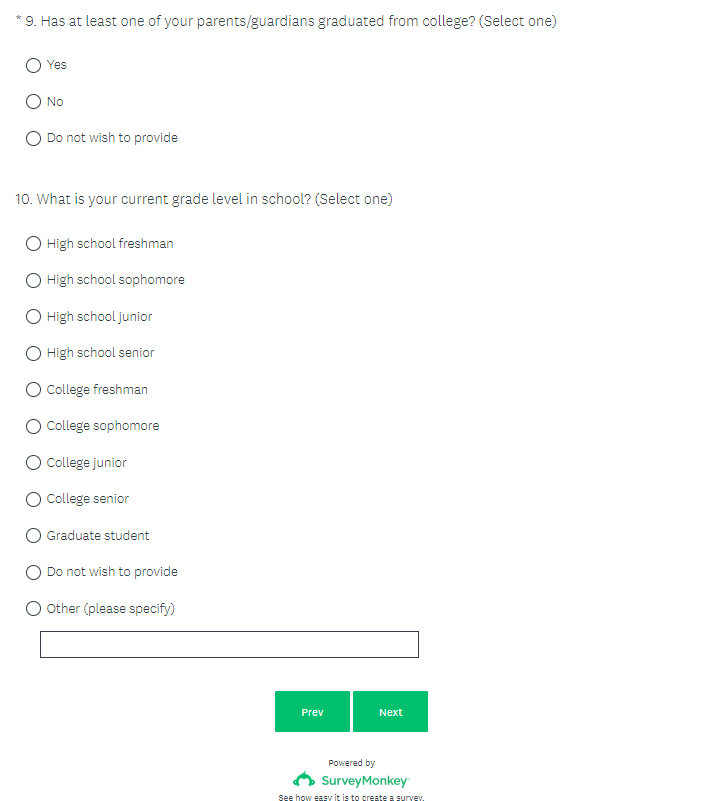
Task: Pick College freshman option
Action: point(34,390)
